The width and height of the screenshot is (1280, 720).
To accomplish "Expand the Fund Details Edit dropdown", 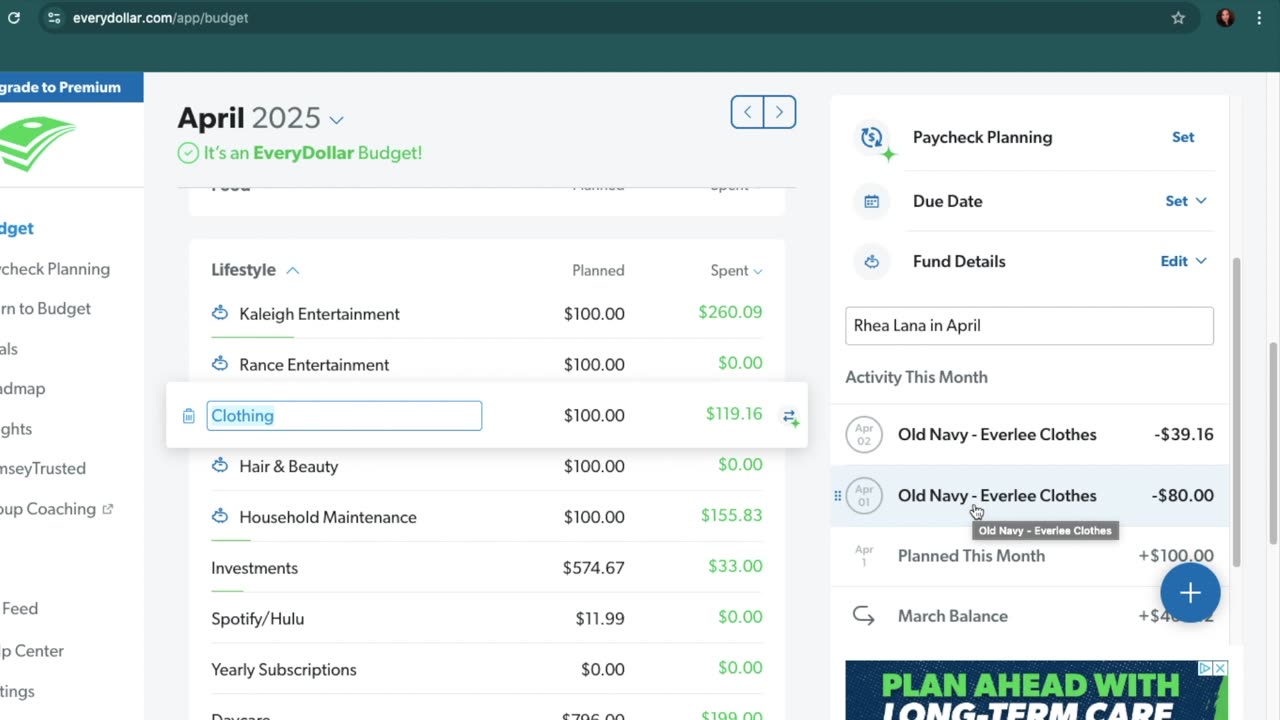I will click(x=1184, y=261).
